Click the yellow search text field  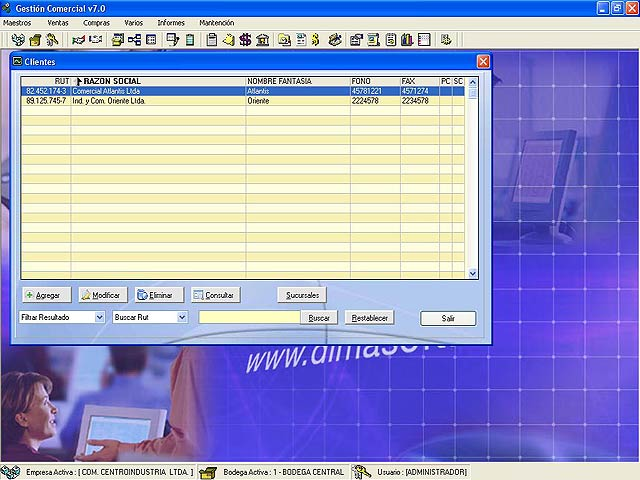249,317
